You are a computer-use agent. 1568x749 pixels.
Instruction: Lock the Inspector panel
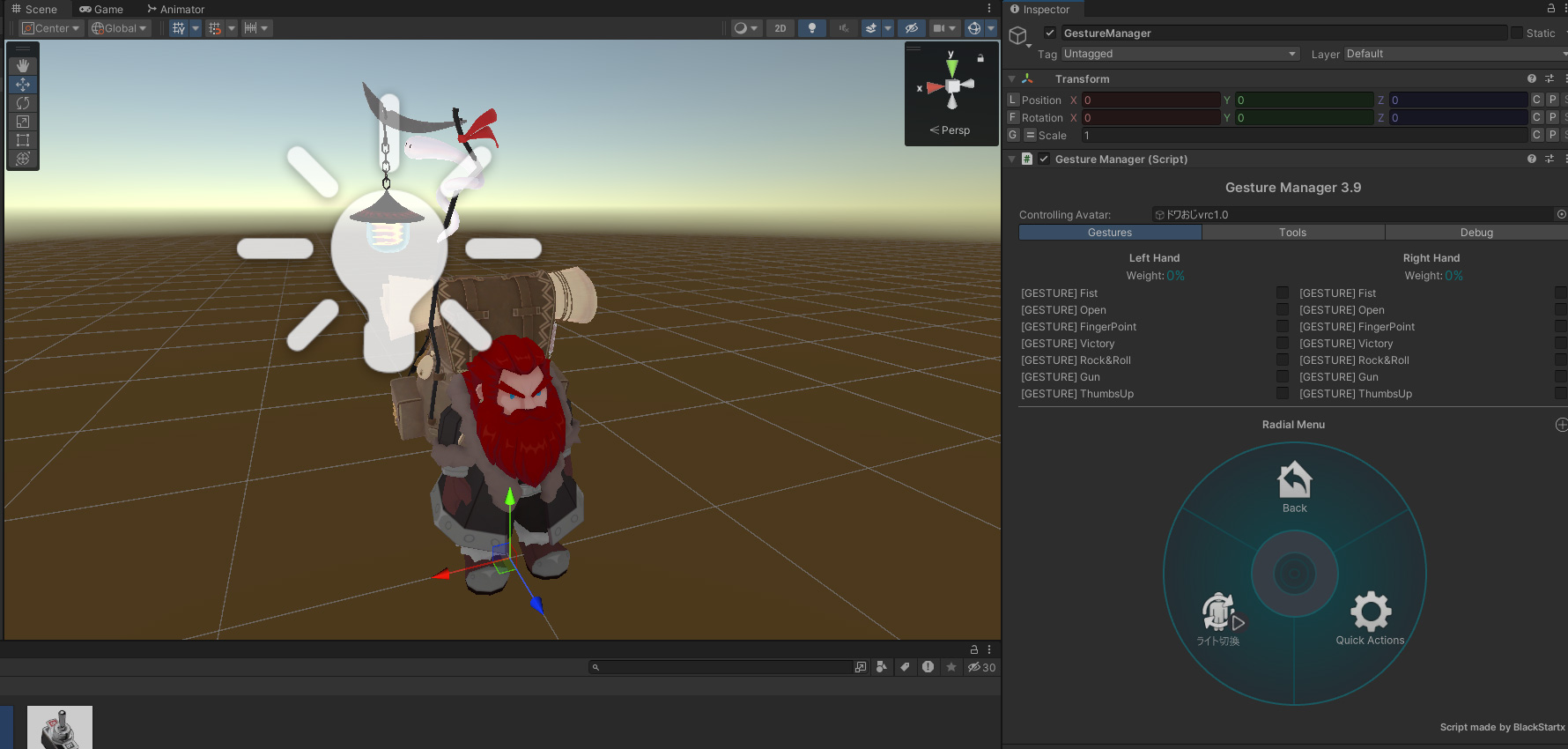point(1551,9)
